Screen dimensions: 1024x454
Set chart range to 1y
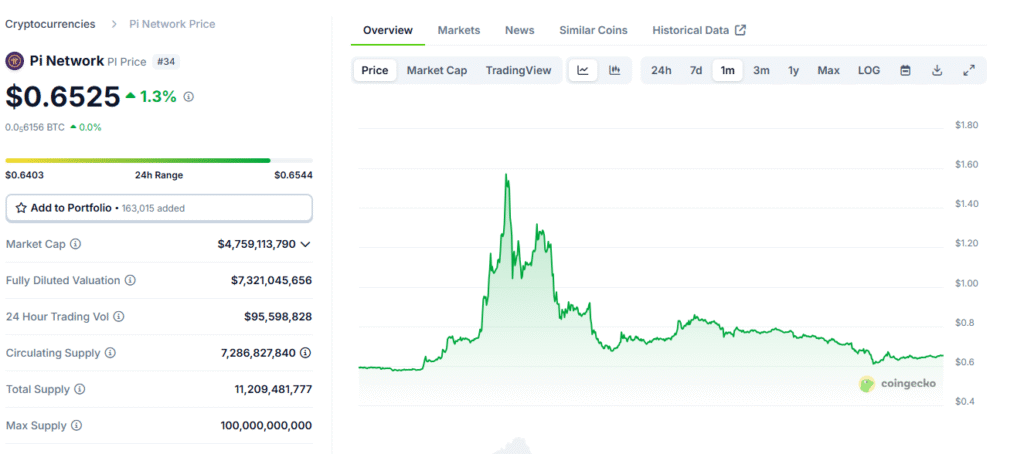pos(793,71)
